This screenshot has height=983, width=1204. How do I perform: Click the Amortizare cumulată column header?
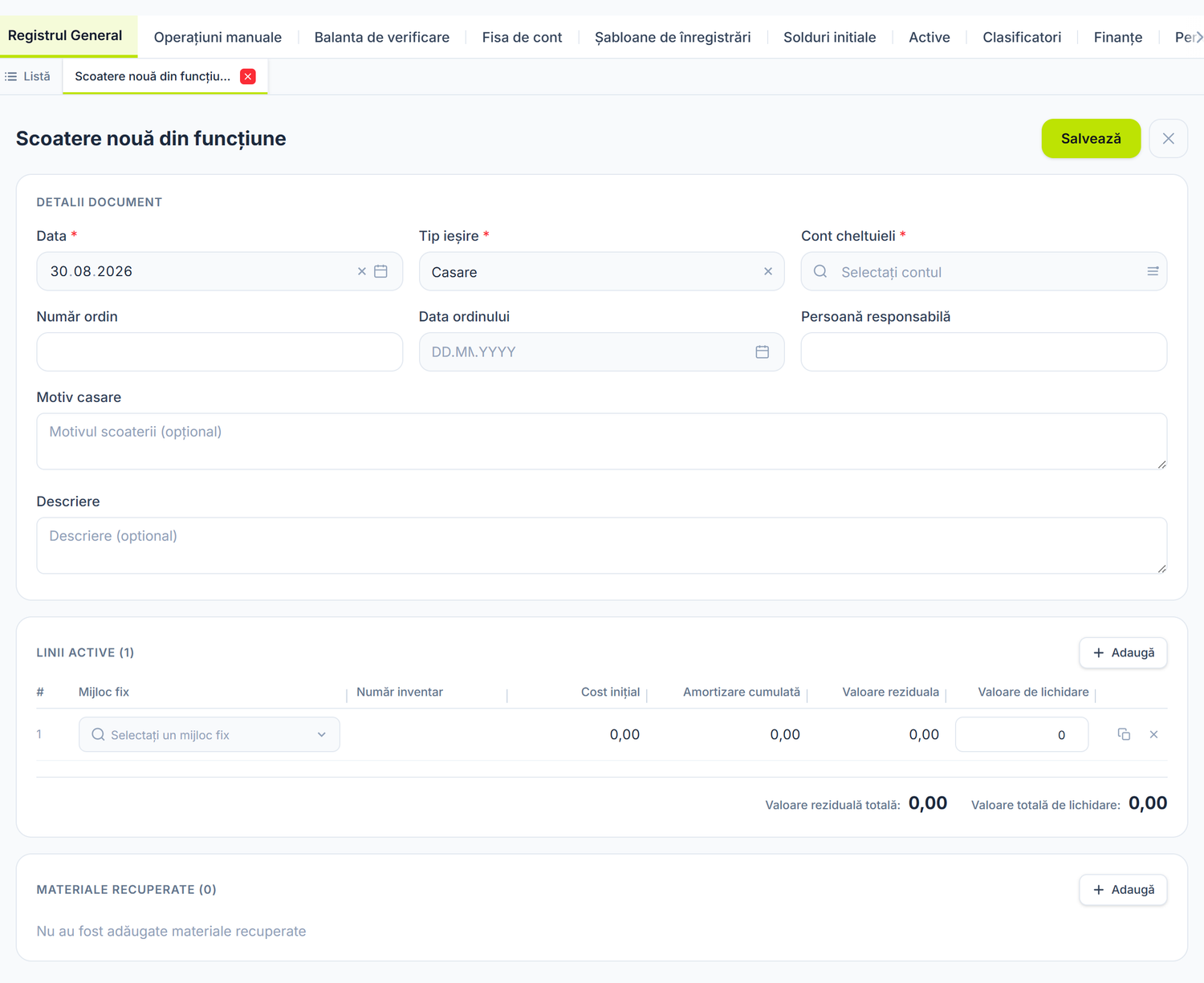[x=742, y=692]
